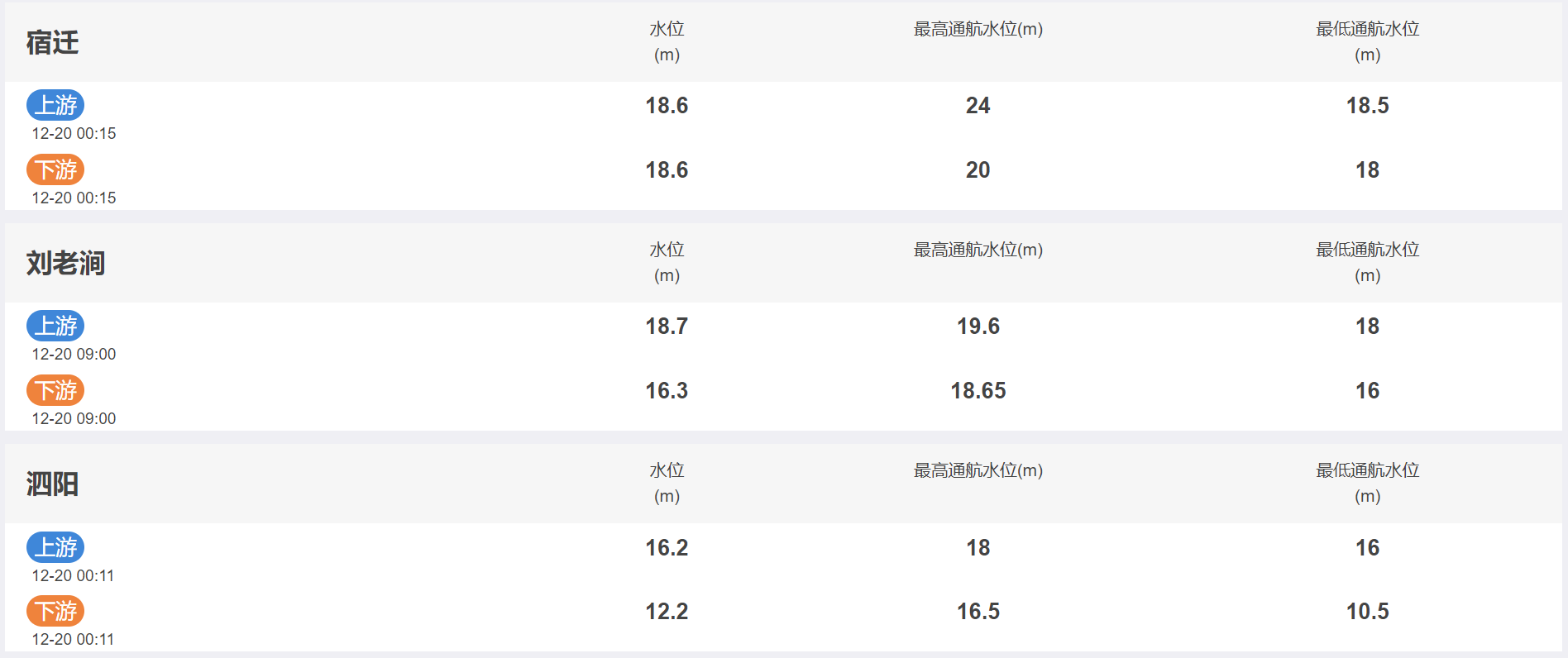Click 泗阳 downstream water level 12.2
Image resolution: width=1568 pixels, height=658 pixels.
pos(667,612)
